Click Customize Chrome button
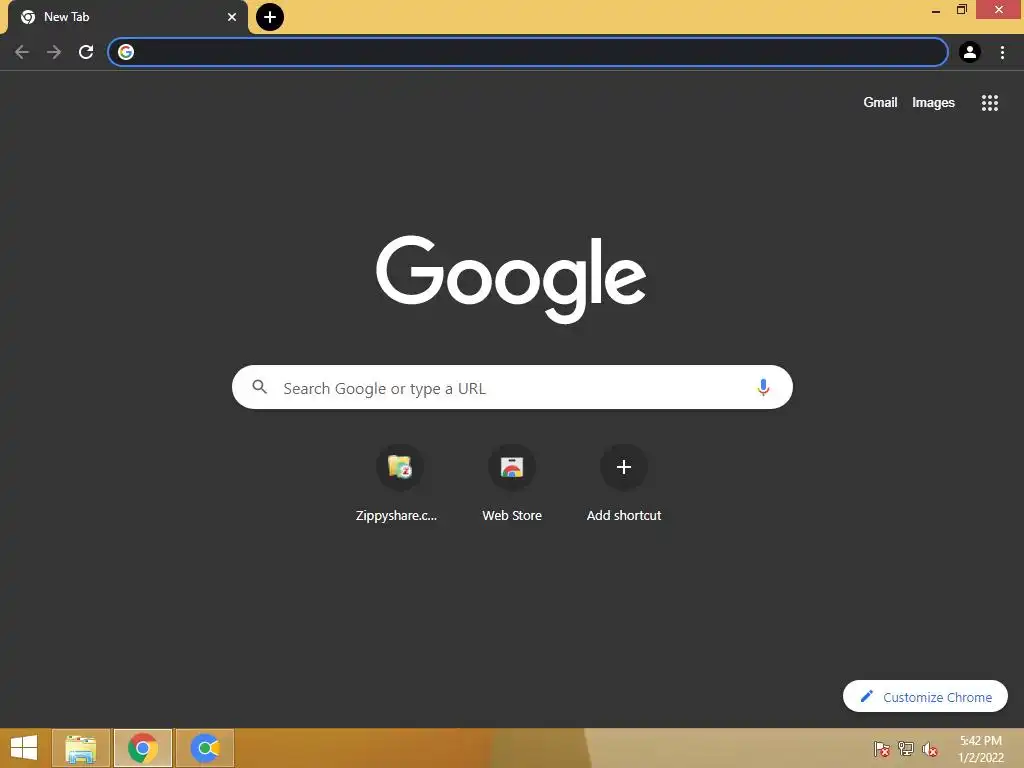The image size is (1024, 768). click(x=925, y=697)
